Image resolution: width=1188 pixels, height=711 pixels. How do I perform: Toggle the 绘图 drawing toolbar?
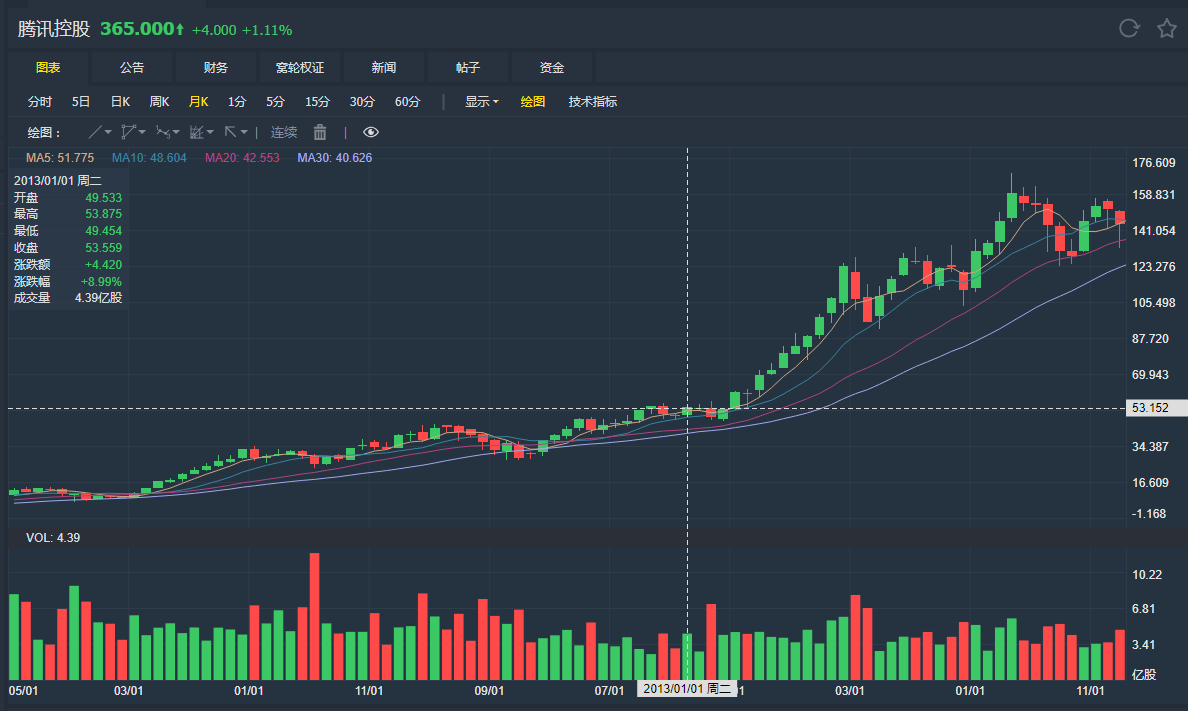pos(533,101)
